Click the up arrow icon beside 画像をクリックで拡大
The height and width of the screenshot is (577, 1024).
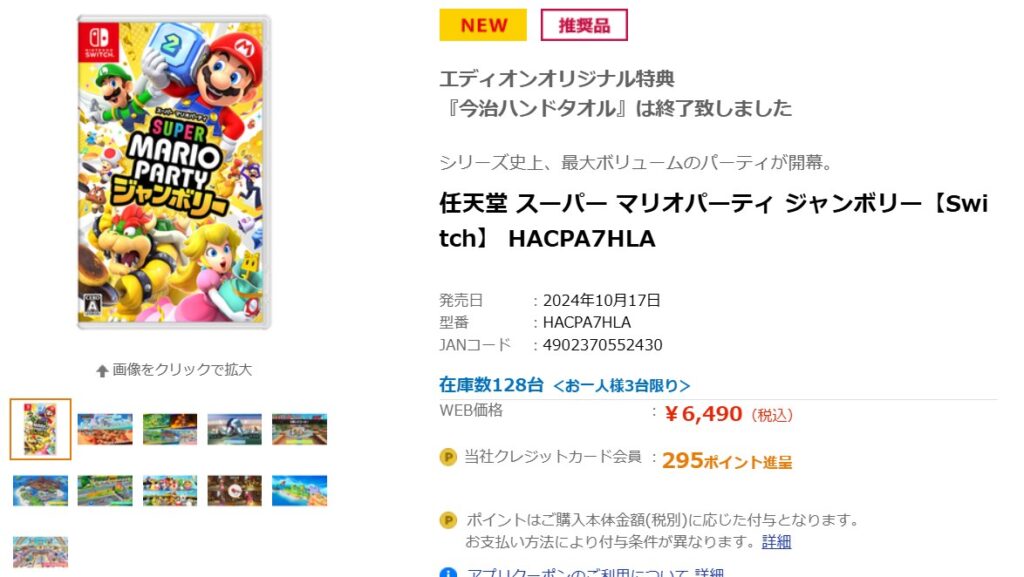[x=102, y=371]
